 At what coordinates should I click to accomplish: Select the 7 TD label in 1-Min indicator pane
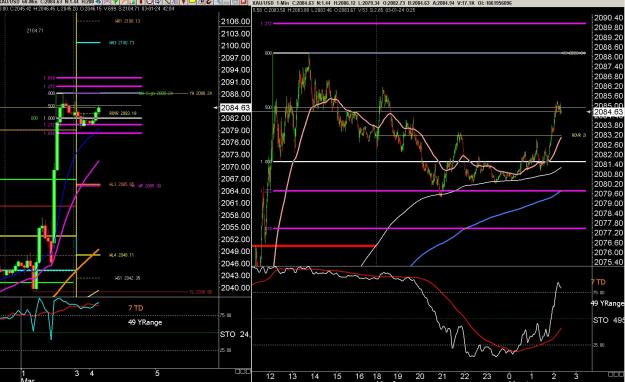click(x=598, y=282)
